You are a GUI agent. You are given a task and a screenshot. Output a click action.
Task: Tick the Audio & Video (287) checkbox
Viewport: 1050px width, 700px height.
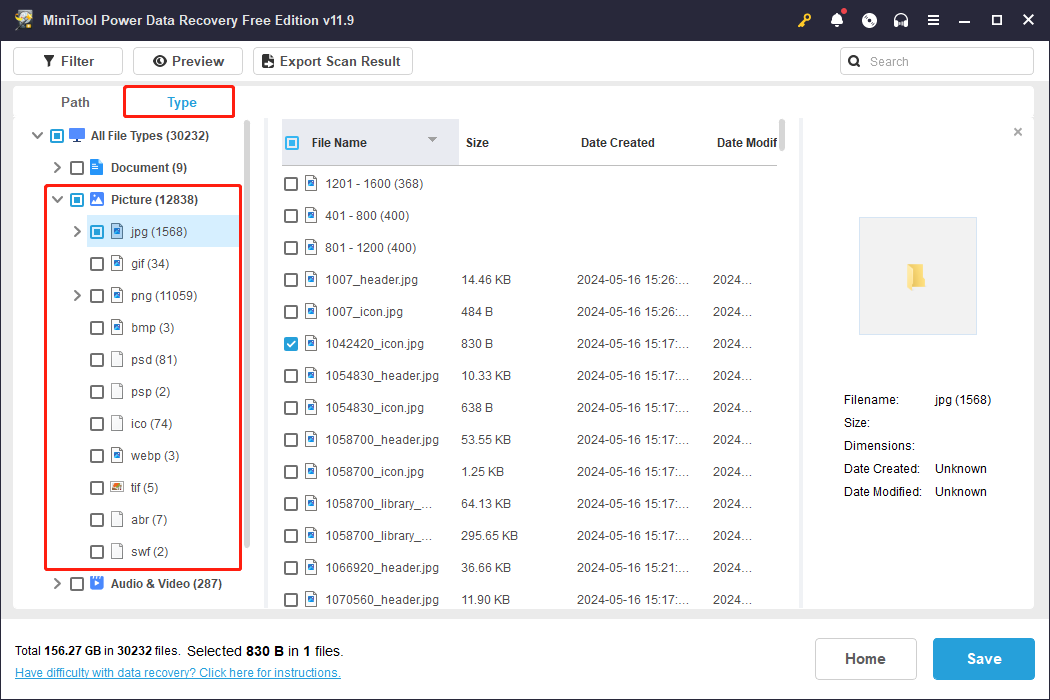coord(77,584)
